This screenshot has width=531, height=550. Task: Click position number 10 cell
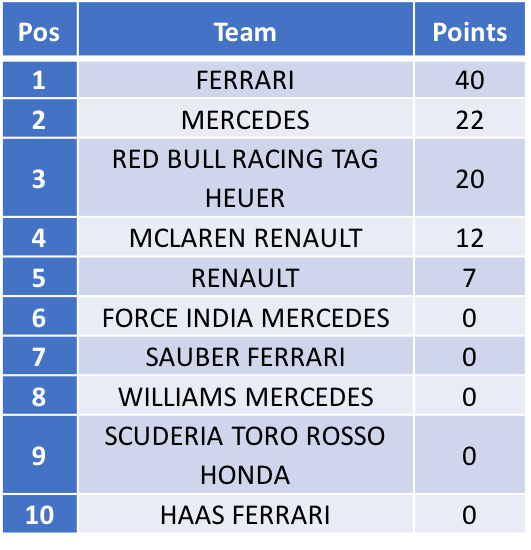pyautogui.click(x=40, y=514)
